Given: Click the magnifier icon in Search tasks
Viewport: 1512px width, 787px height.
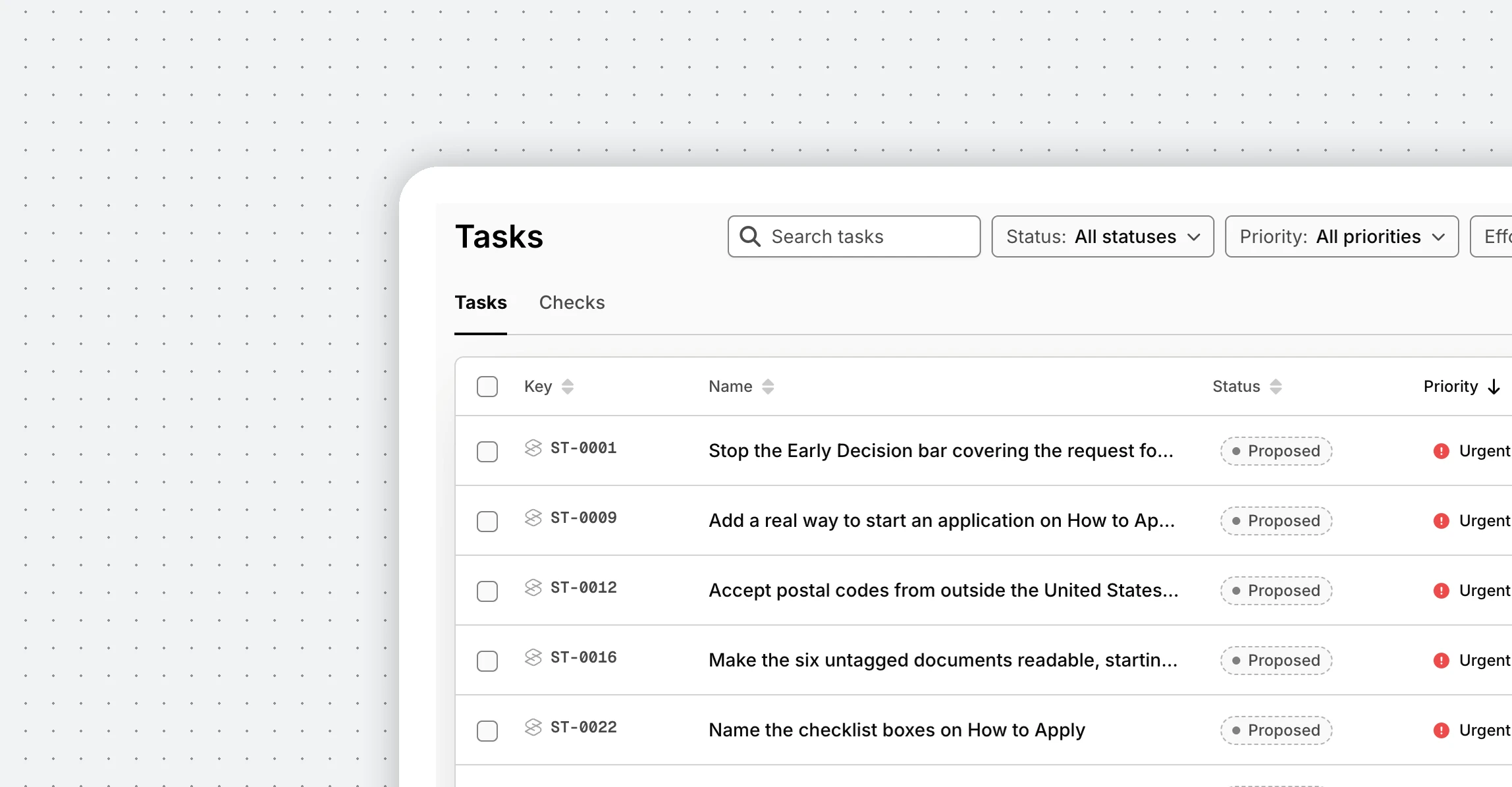Looking at the screenshot, I should 750,236.
